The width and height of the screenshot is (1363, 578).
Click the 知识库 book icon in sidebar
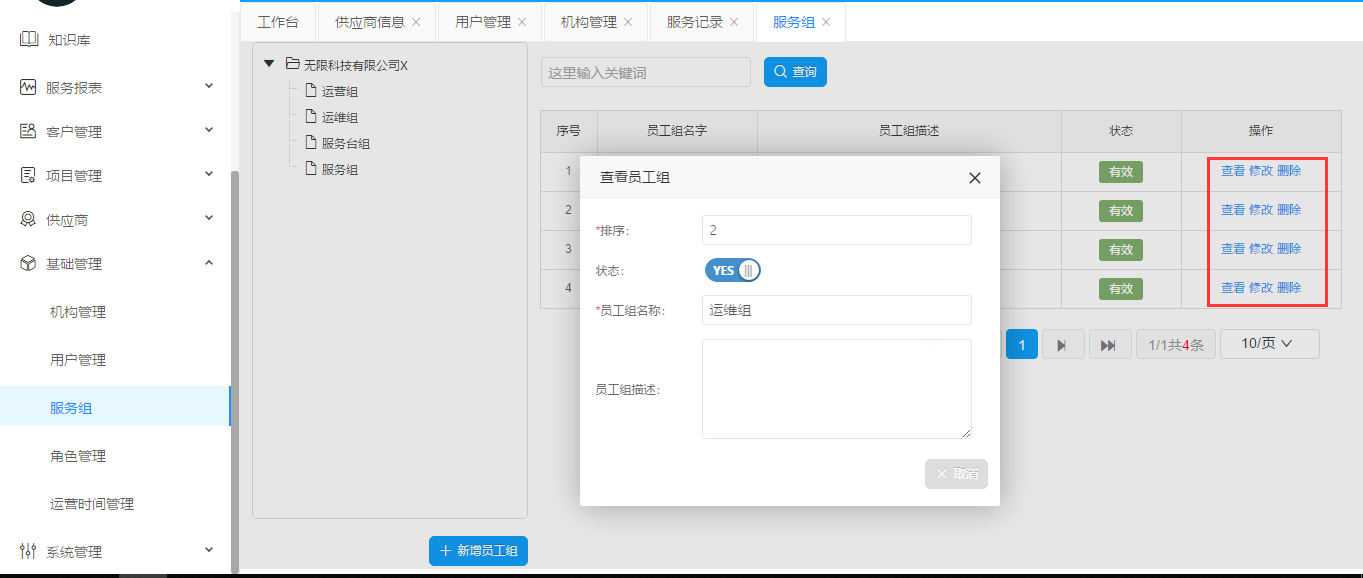coord(28,40)
